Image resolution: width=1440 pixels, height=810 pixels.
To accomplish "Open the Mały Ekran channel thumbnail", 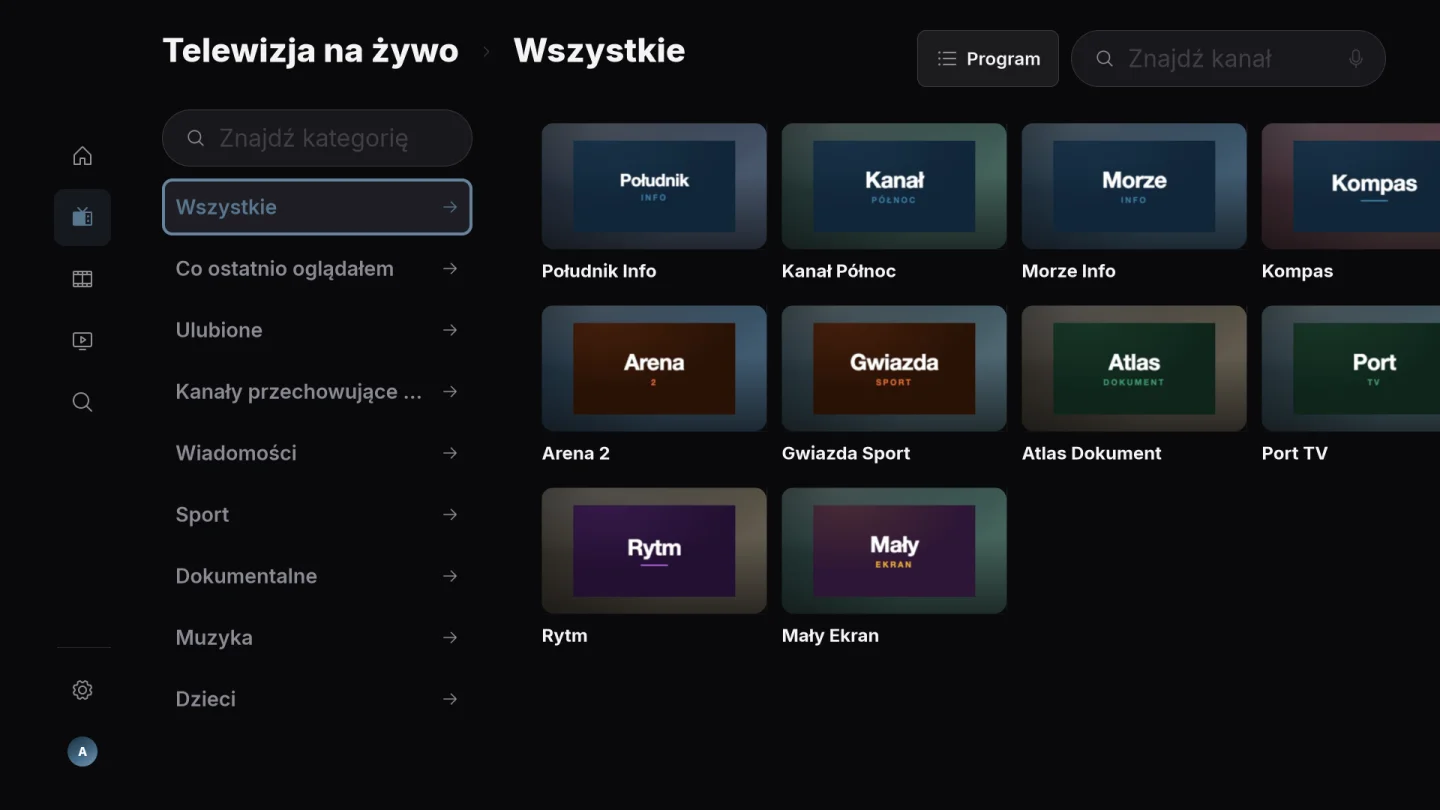I will (x=894, y=550).
